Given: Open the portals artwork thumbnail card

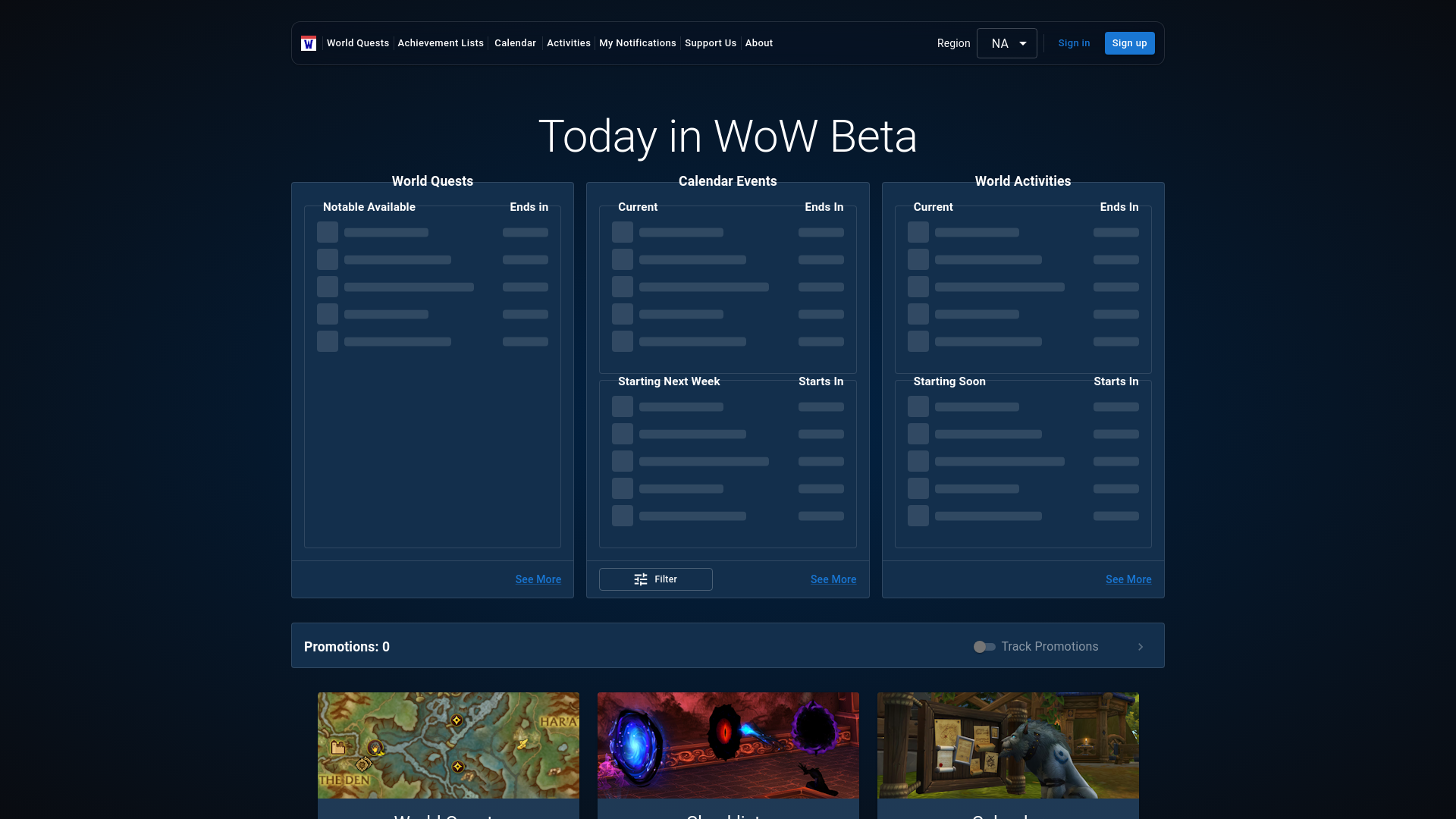Looking at the screenshot, I should pos(728,745).
